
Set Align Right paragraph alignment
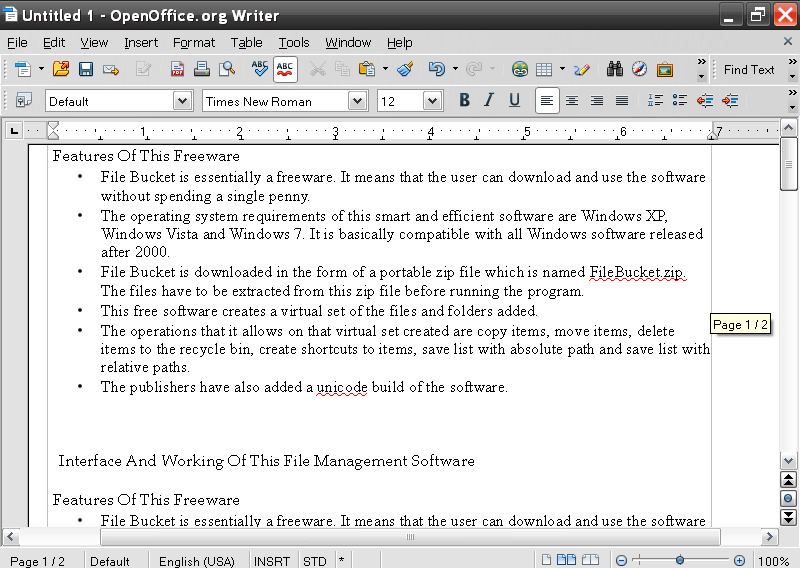point(597,101)
